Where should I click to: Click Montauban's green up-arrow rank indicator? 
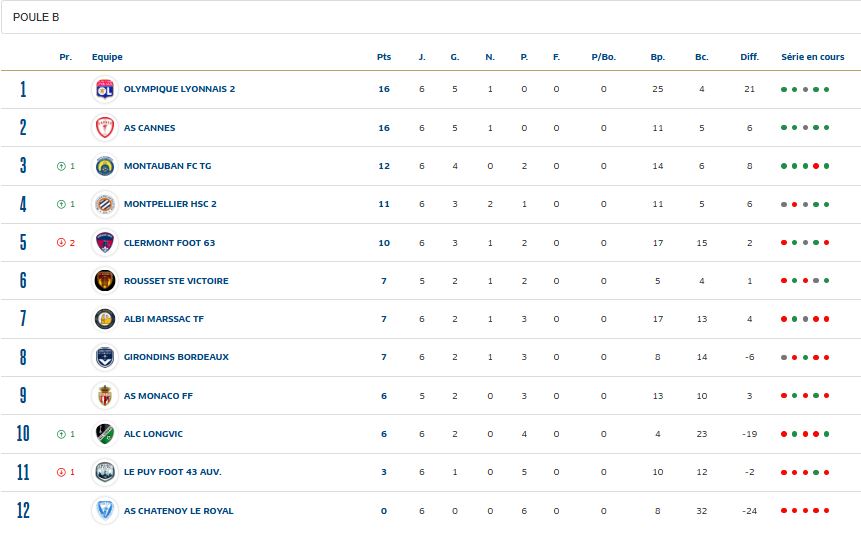coord(61,166)
